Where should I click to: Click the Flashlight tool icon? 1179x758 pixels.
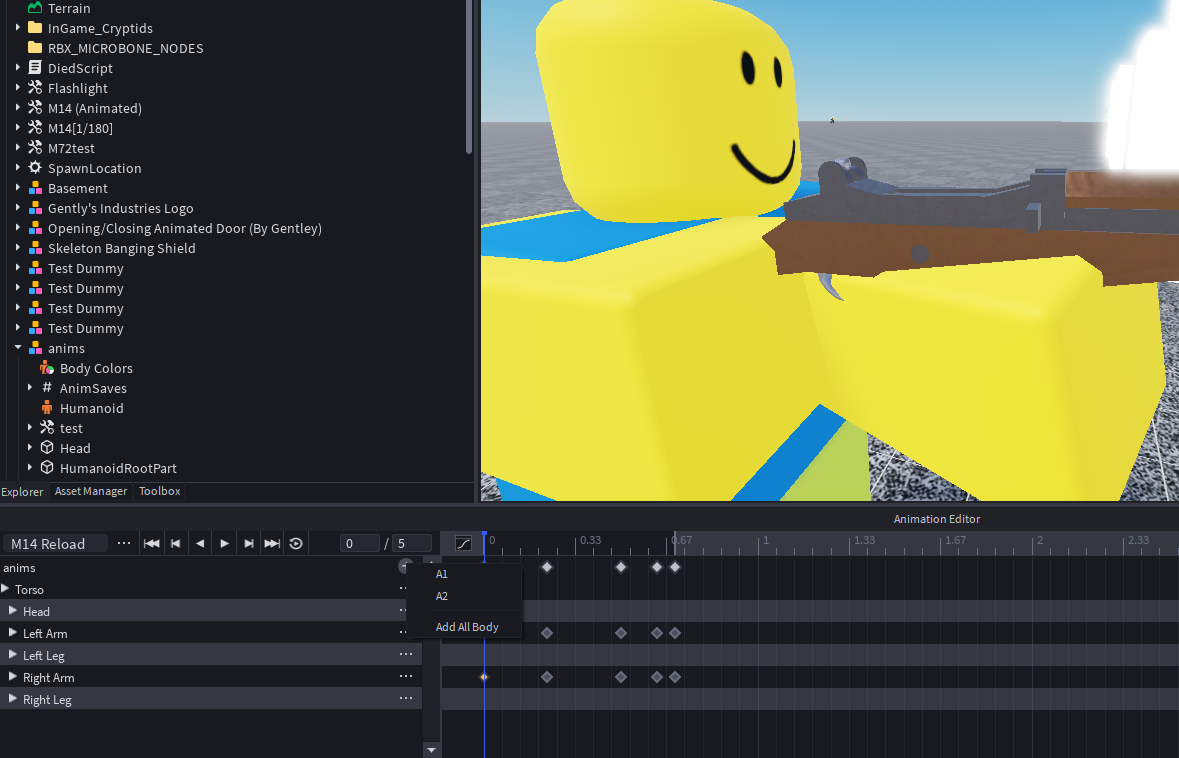[x=35, y=88]
